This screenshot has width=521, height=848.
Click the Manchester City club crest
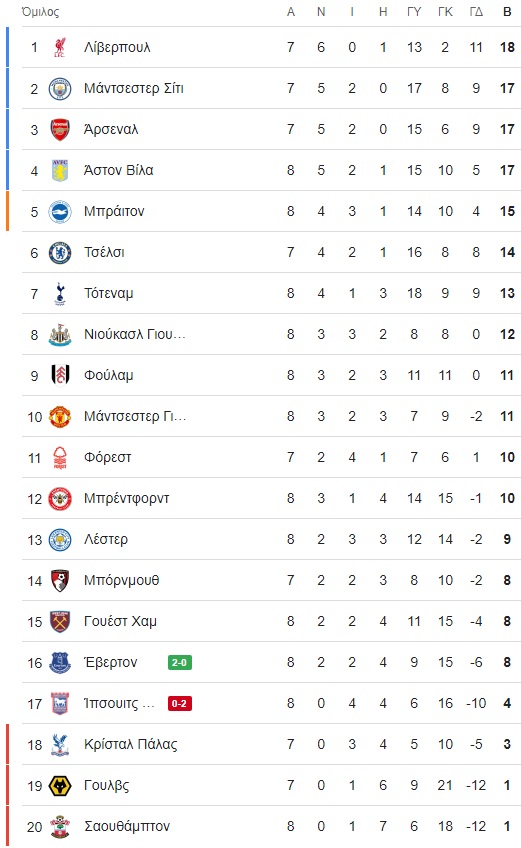click(x=60, y=89)
